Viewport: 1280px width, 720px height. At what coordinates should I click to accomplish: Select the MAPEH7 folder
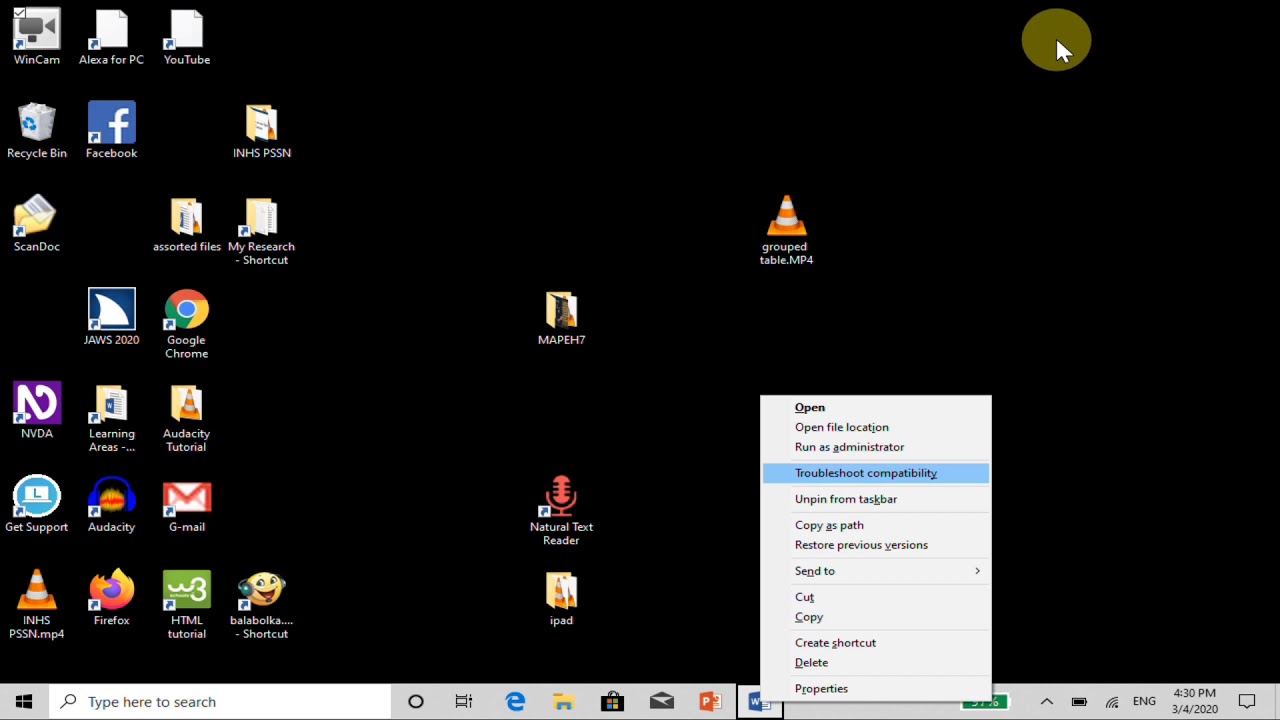point(561,318)
